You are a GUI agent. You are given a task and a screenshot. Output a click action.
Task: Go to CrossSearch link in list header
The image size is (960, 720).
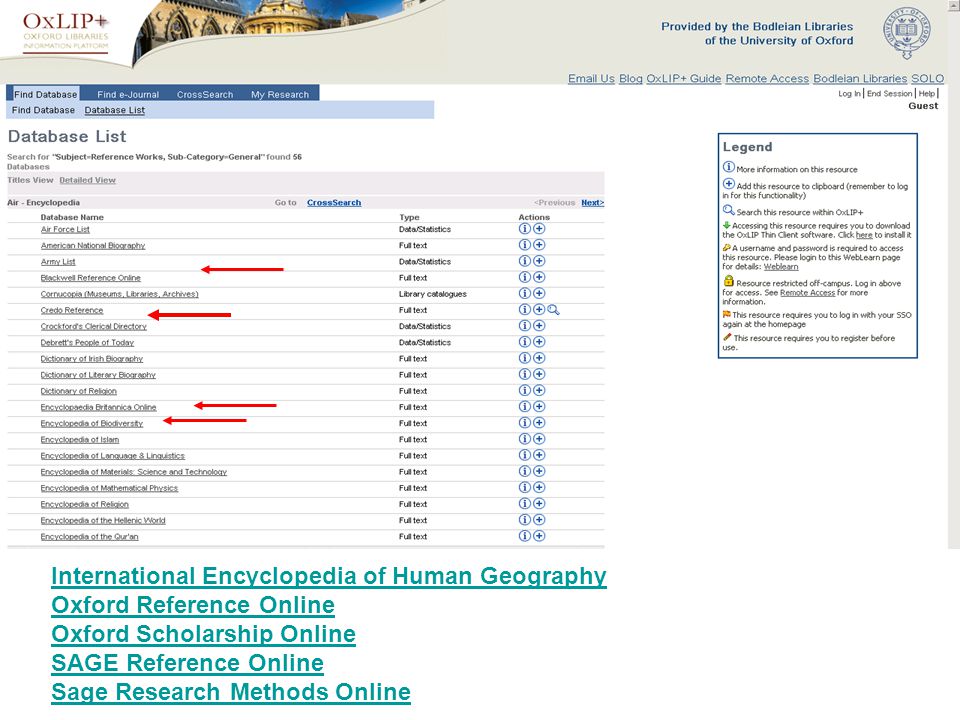[334, 203]
